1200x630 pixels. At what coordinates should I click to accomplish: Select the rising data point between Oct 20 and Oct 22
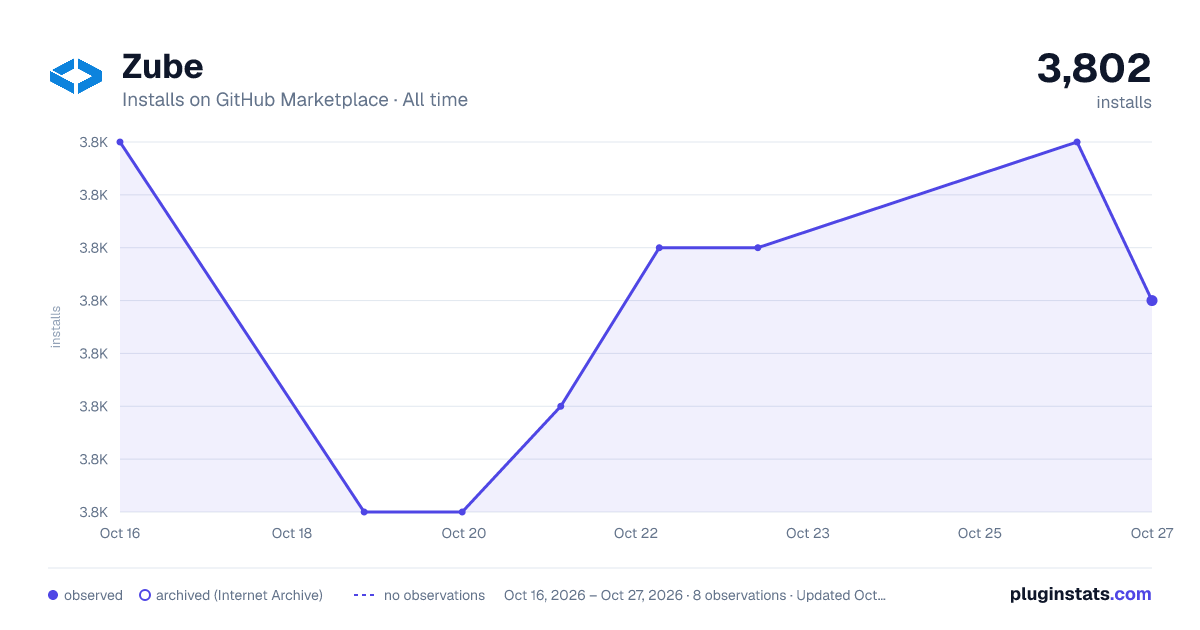560,406
